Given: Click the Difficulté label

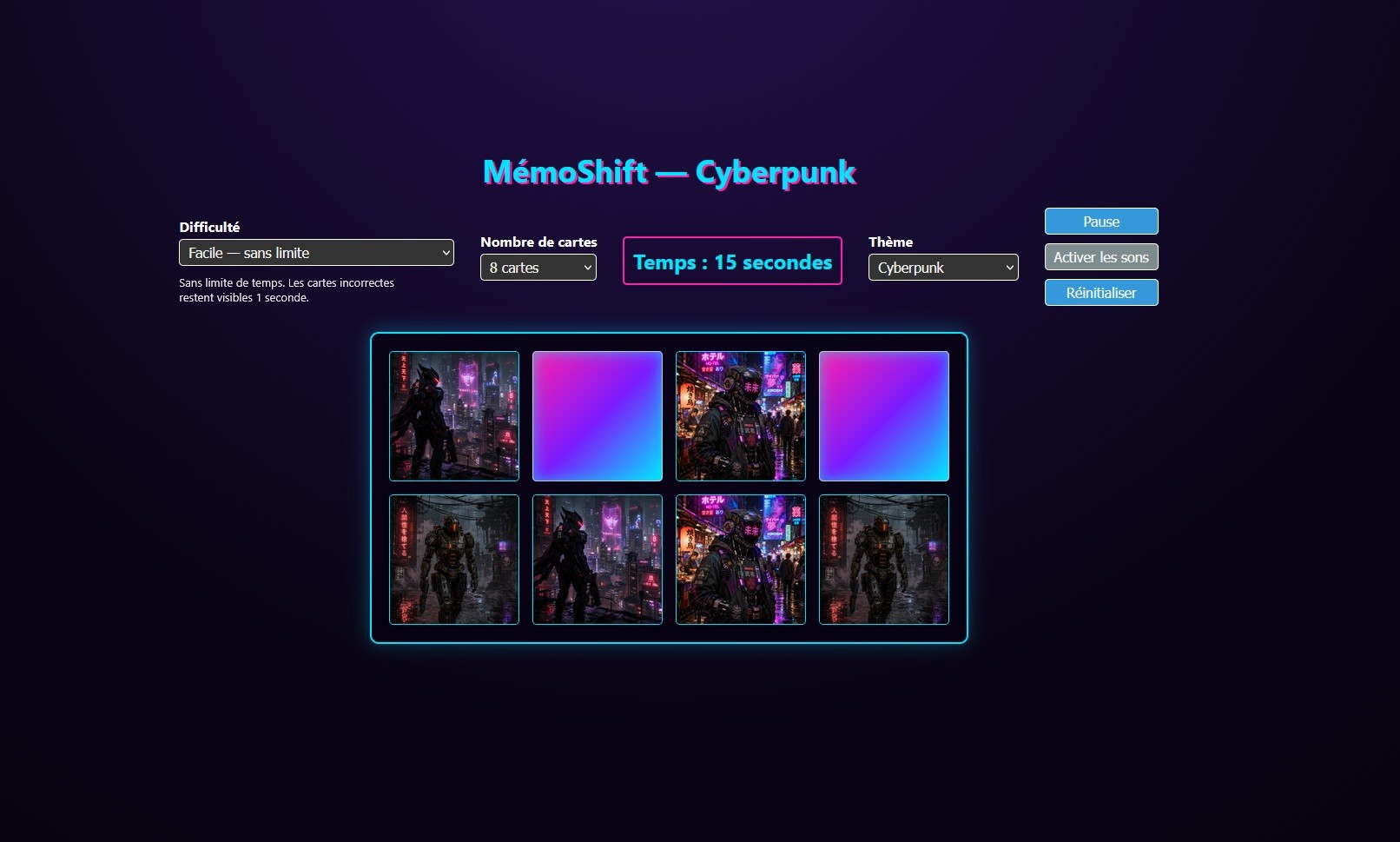Looking at the screenshot, I should (209, 227).
